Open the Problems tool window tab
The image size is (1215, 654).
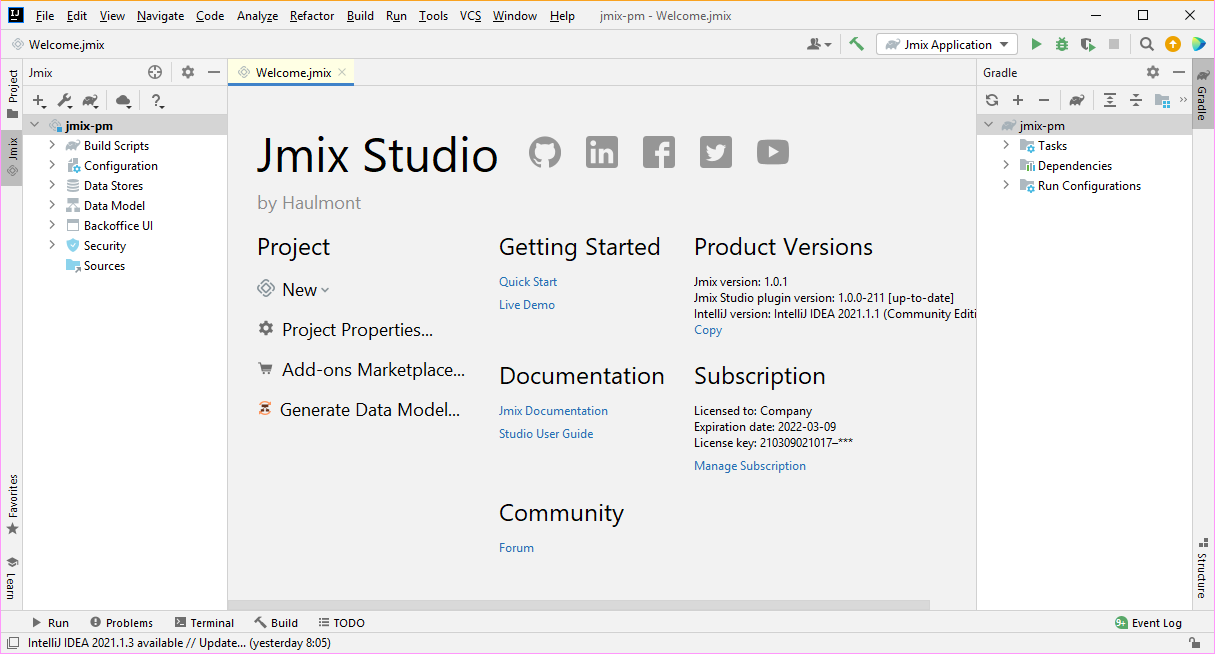pos(121,623)
